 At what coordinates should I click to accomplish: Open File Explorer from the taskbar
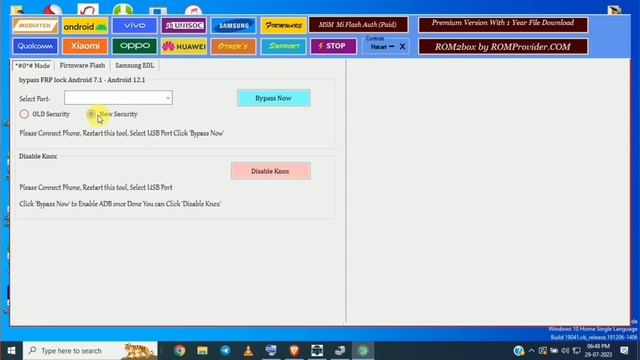coord(202,351)
